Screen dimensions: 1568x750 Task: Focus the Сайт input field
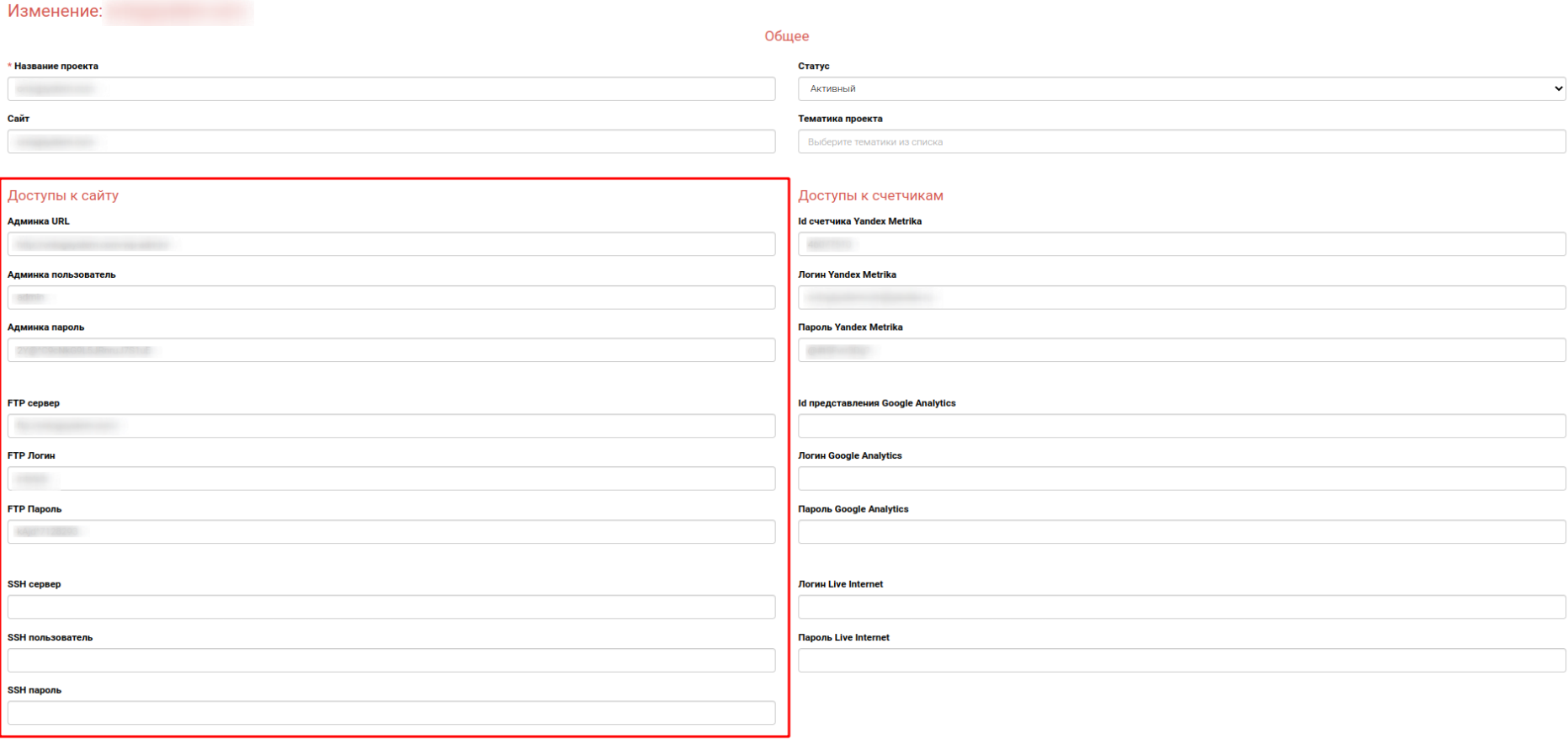[391, 141]
